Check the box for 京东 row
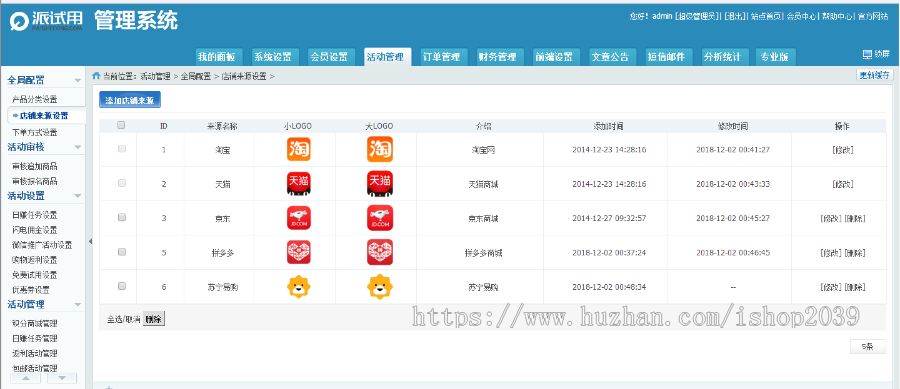 tap(121, 217)
